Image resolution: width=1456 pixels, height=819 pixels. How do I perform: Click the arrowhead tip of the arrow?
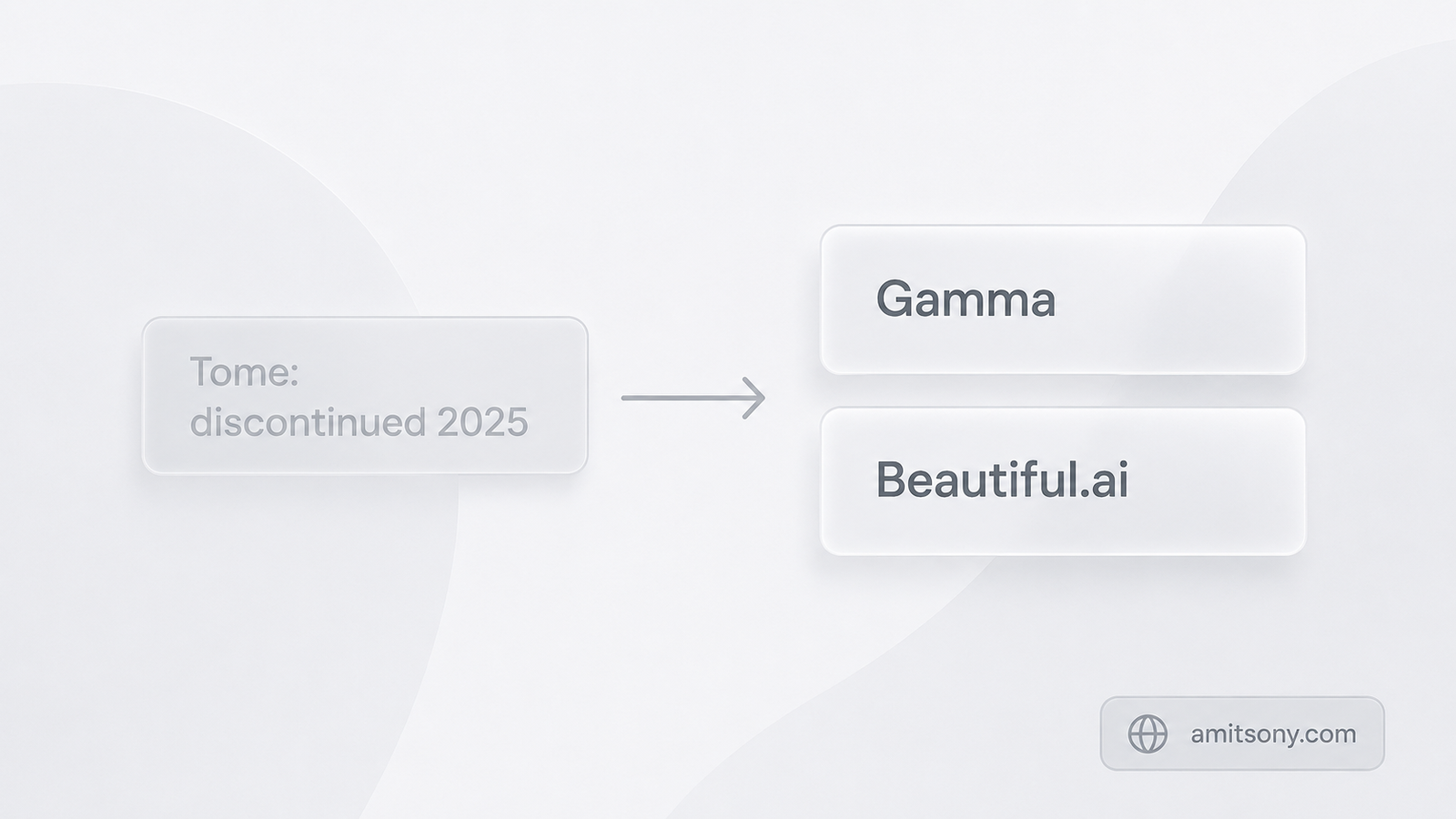click(x=761, y=398)
